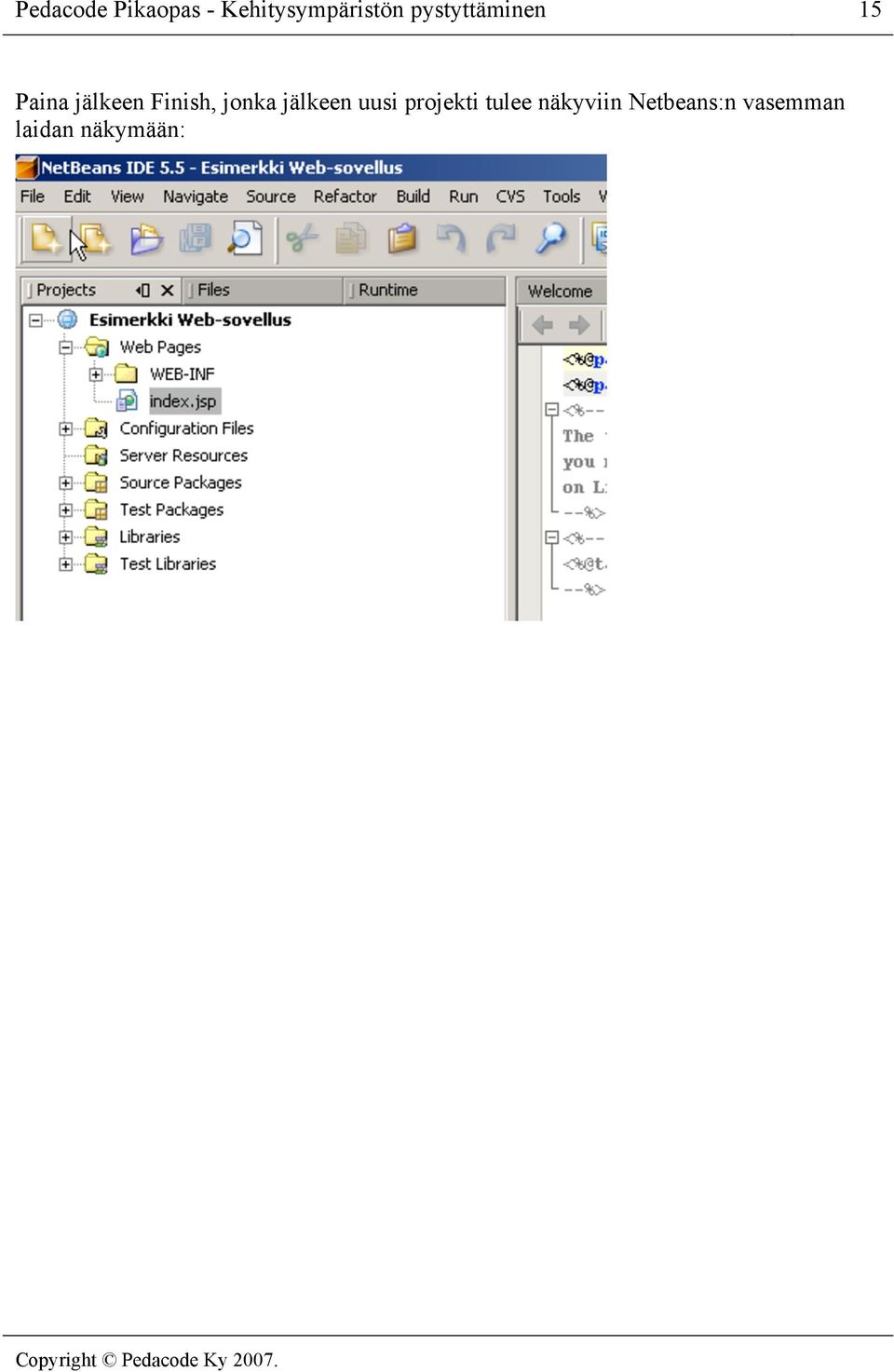Click the Save All disks icon

pos(195,239)
